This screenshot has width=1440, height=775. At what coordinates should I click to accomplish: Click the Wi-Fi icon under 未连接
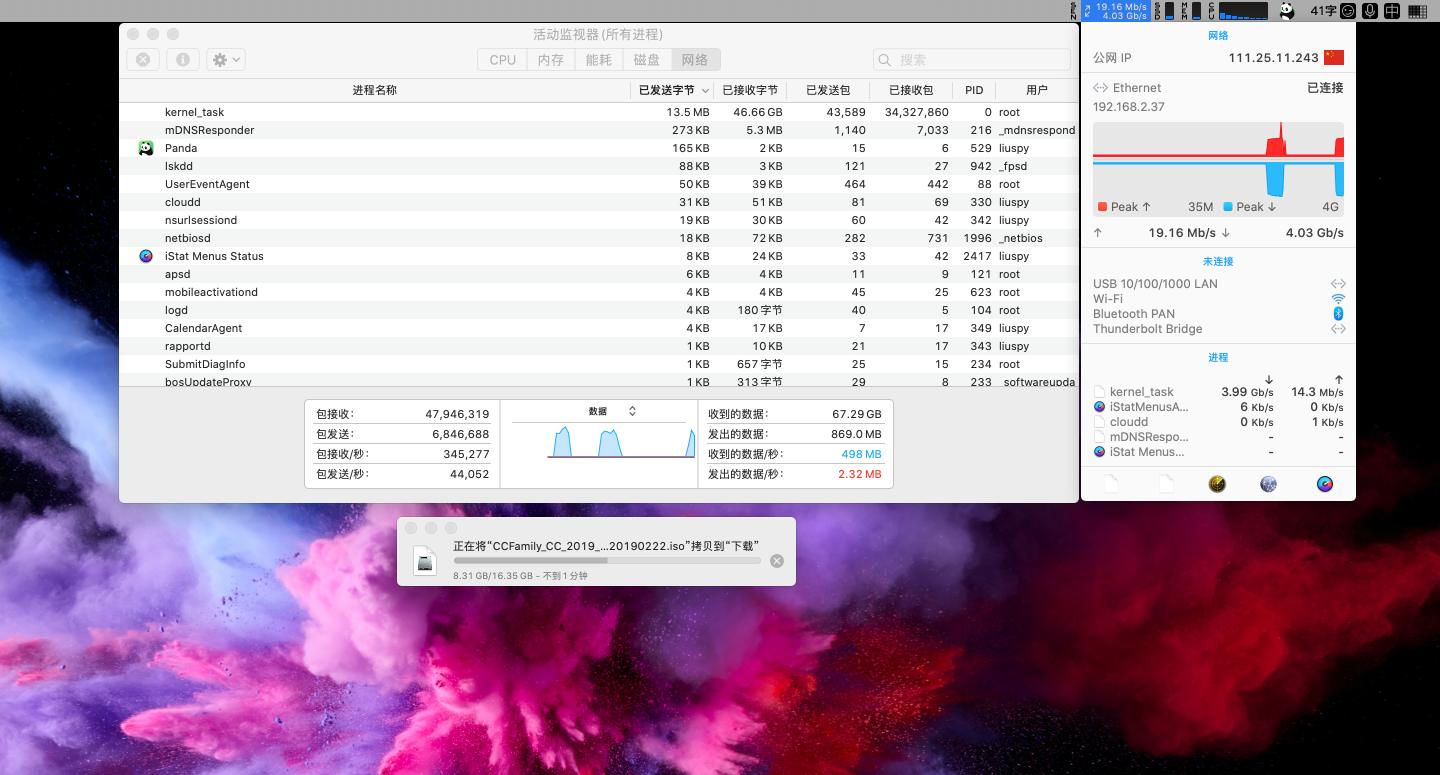1338,298
